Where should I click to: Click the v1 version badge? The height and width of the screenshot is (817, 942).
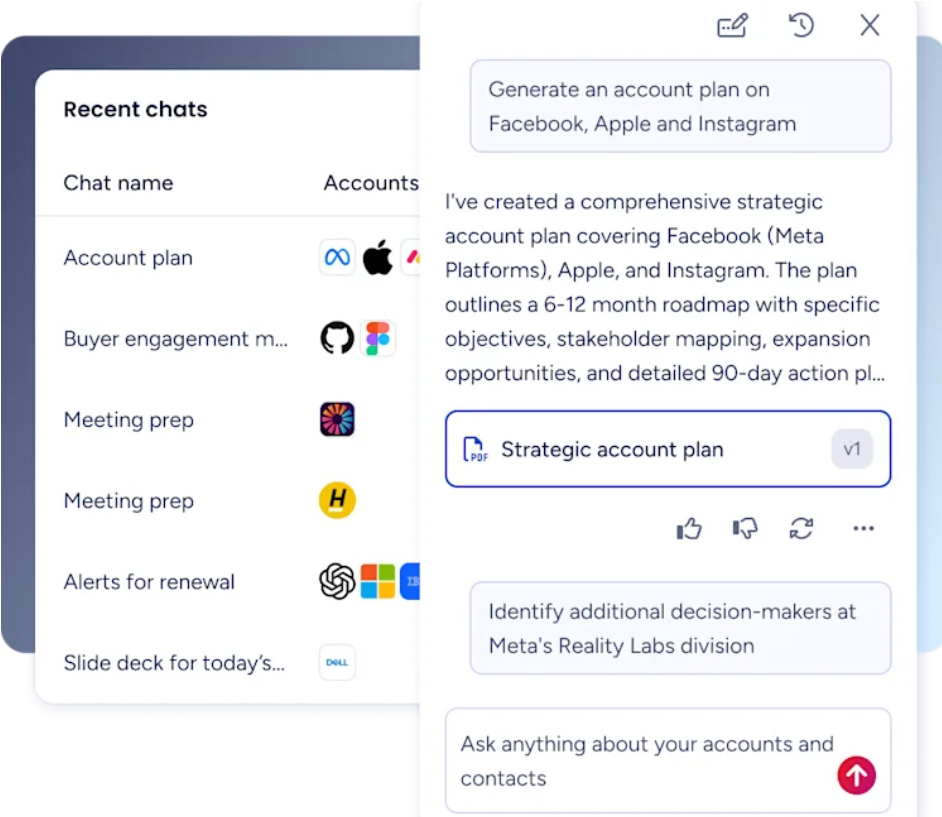click(852, 449)
